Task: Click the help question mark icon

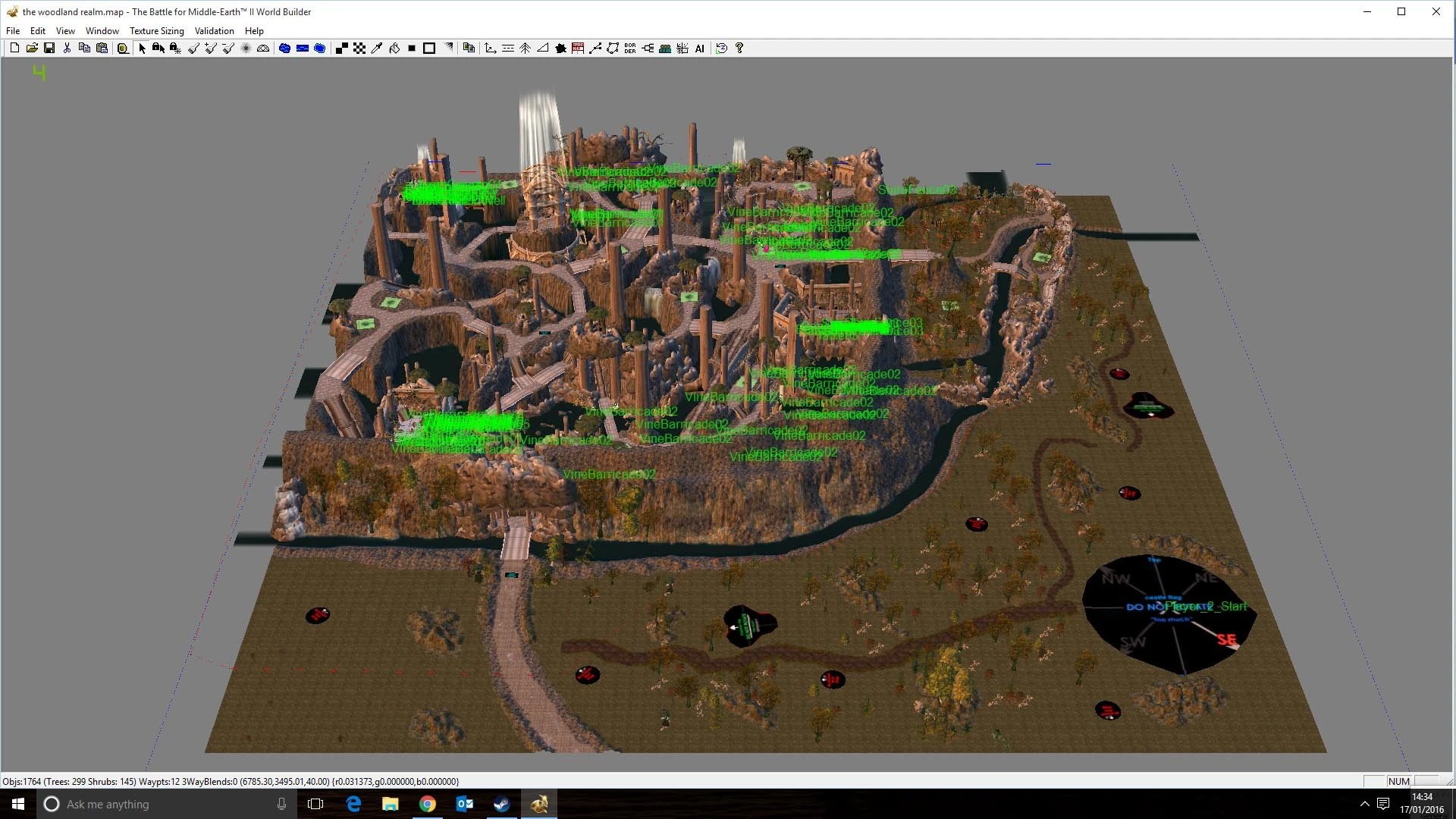Action: pos(739,48)
